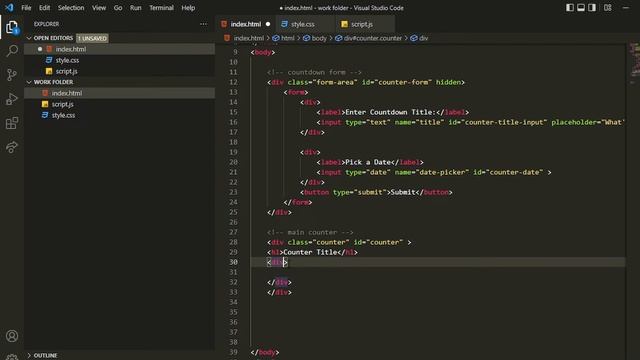Click the HTML file icon in index.html tab
The image size is (640, 360).
tap(224, 24)
